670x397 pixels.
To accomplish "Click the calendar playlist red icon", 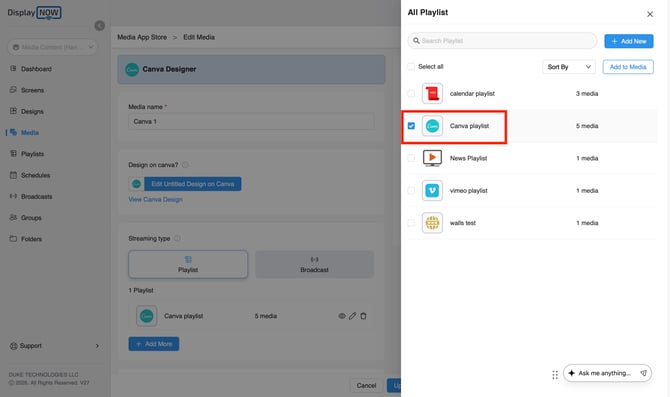I will tap(432, 94).
